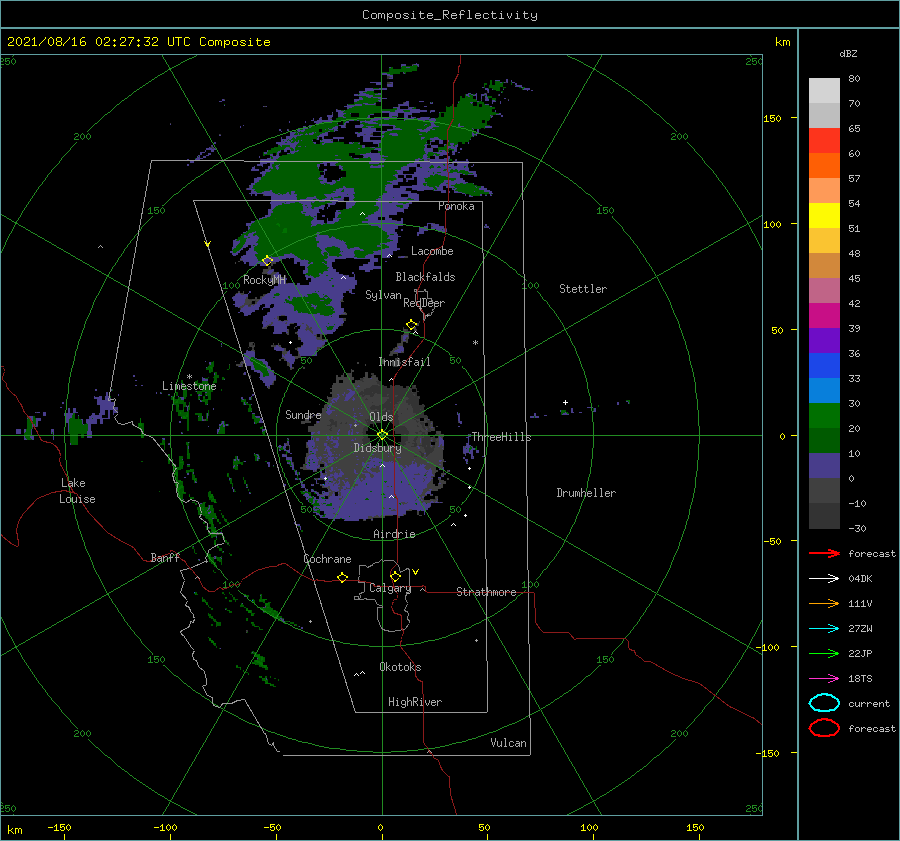Click the Calgary city label
900x841 pixels.
coord(390,588)
